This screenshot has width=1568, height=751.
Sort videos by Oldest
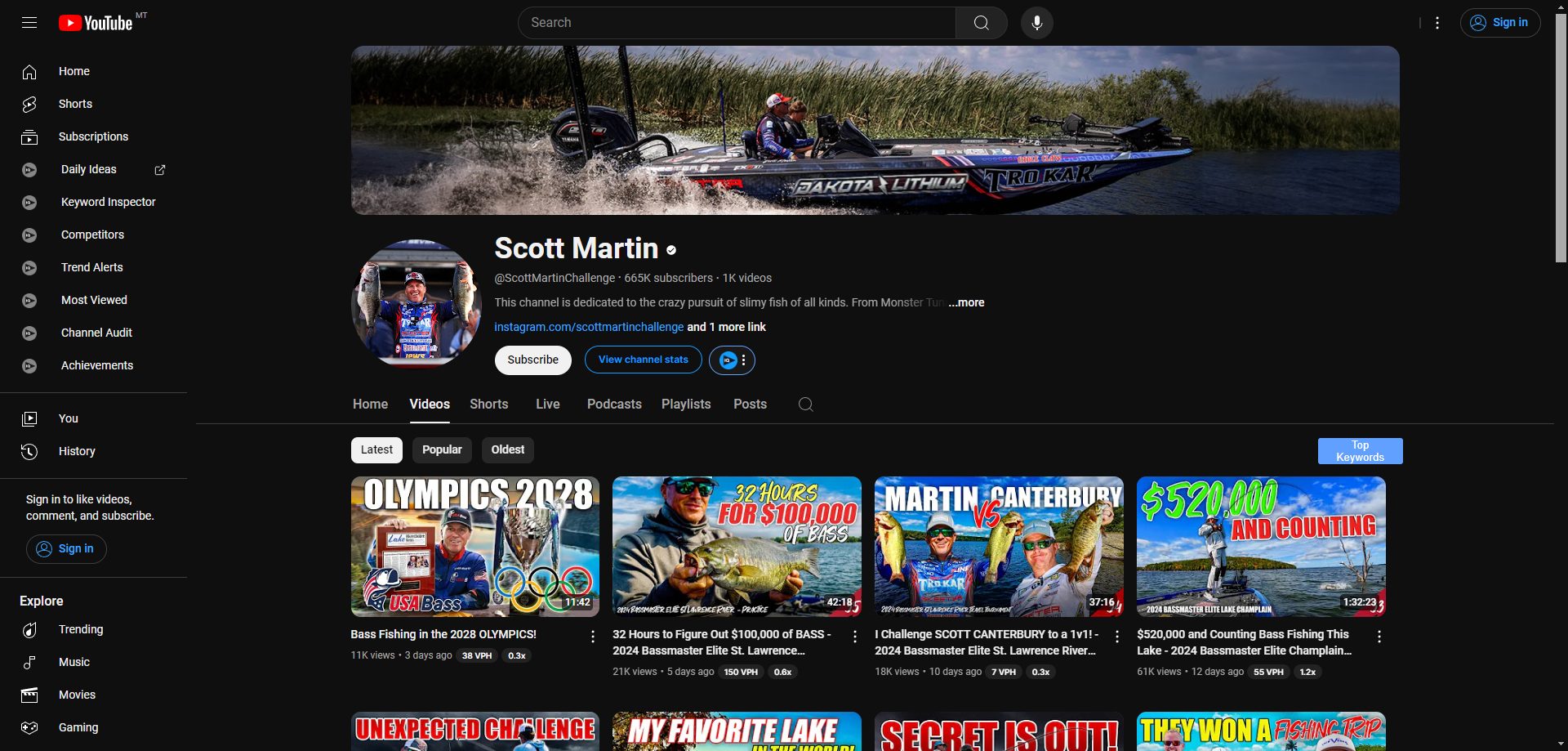tap(508, 450)
